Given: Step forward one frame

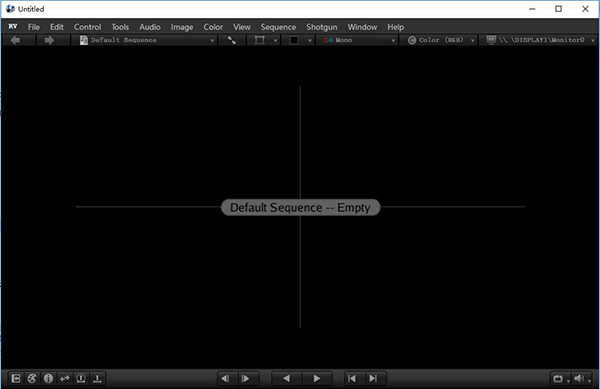Looking at the screenshot, I should [246, 379].
